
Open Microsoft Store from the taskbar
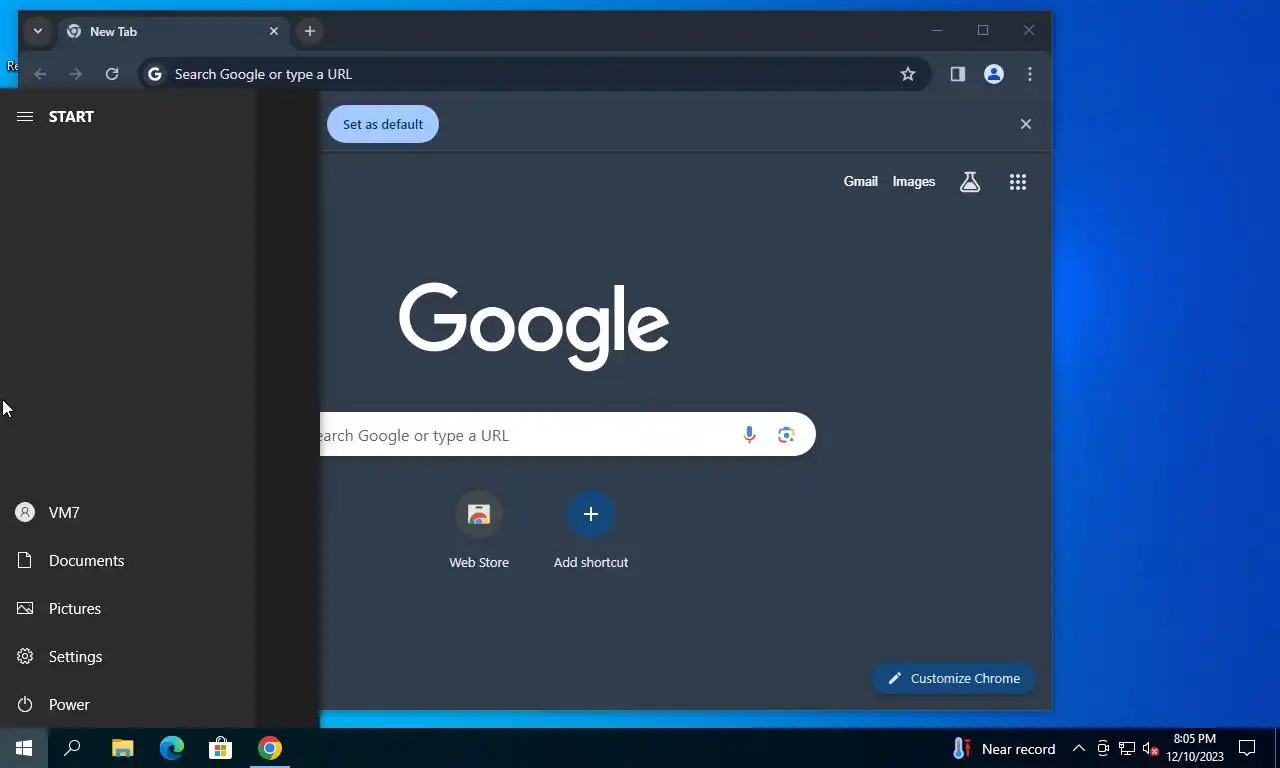click(x=220, y=748)
